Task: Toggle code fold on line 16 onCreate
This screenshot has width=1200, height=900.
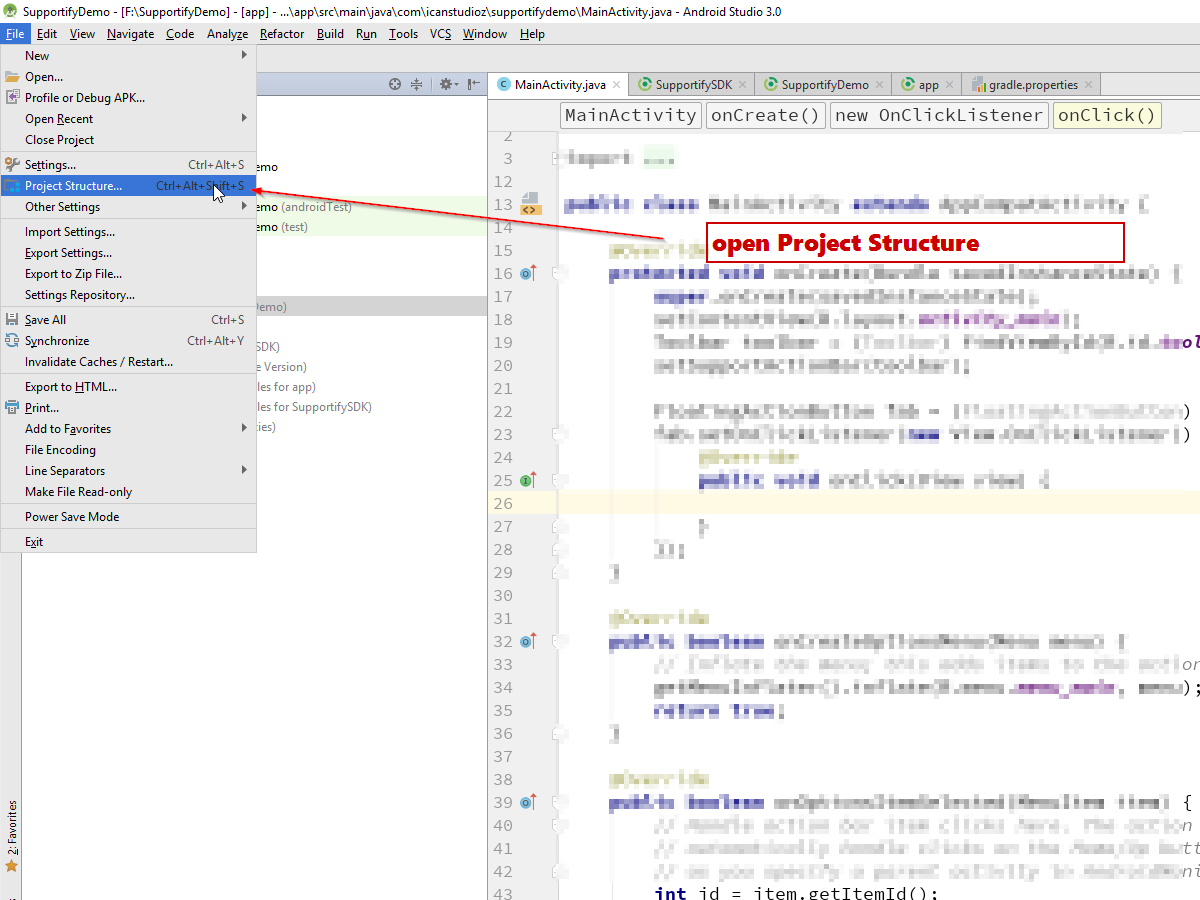Action: click(x=560, y=274)
